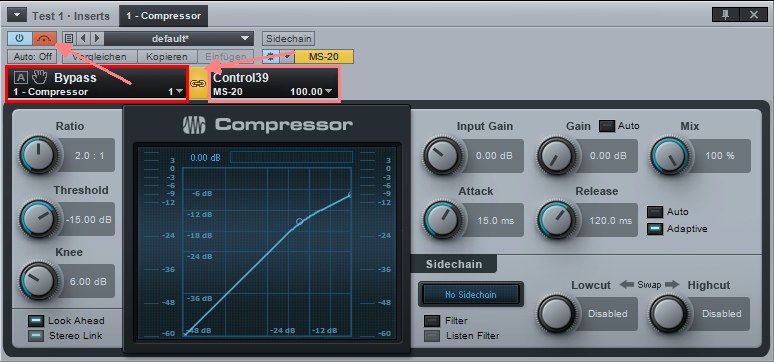Screen dimensions: 774x362
Task: Click the Vergleichen button
Action: [99, 56]
